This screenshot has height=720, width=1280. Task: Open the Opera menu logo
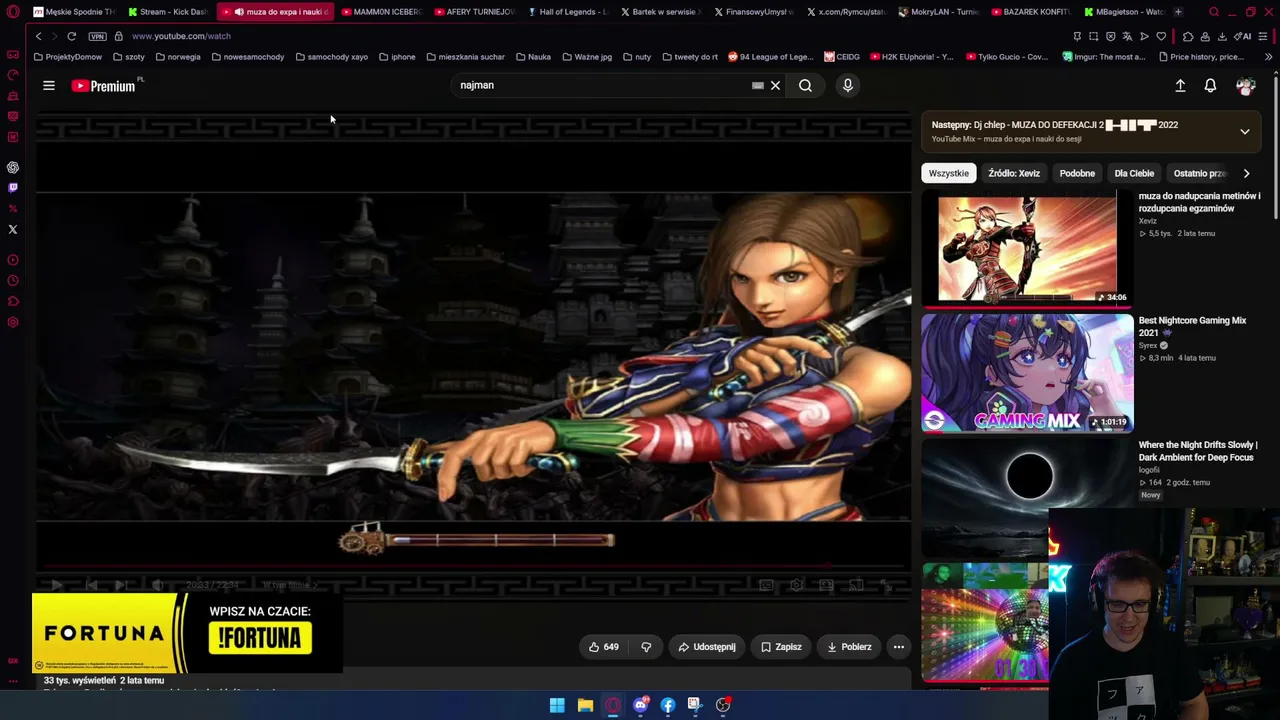click(12, 12)
